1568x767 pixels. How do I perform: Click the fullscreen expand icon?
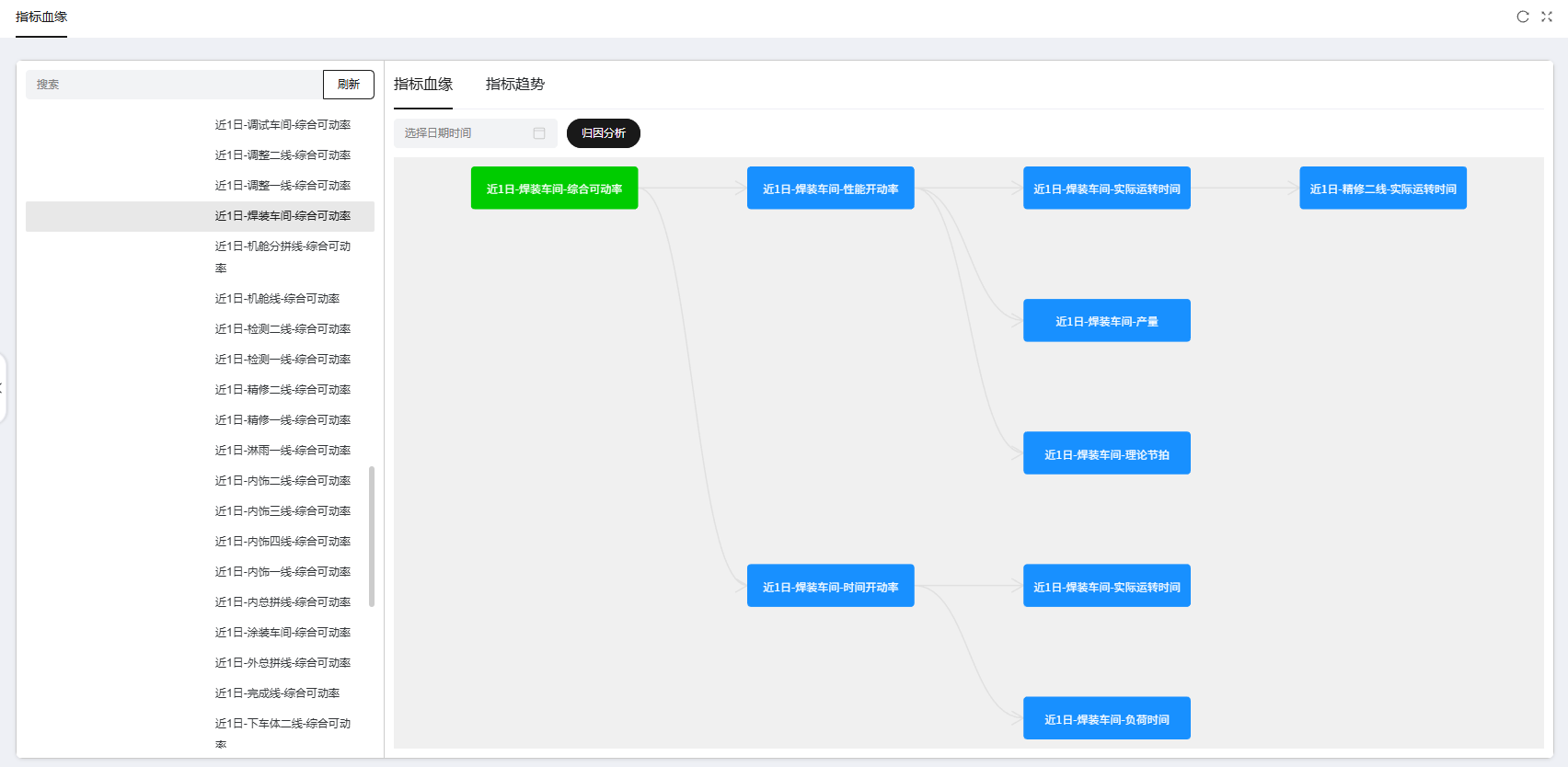point(1547,17)
